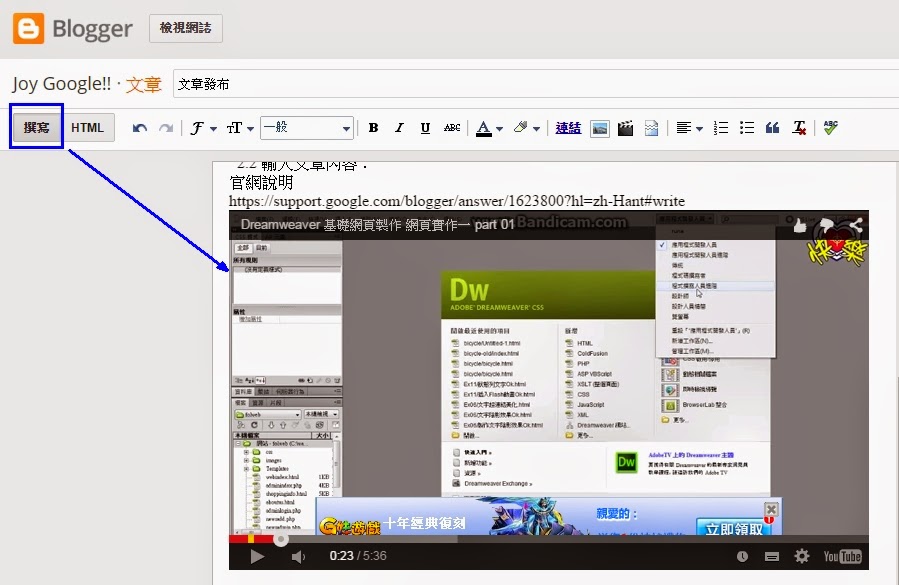This screenshot has width=899, height=585.
Task: Click the 文章 posts link
Action: click(143, 85)
